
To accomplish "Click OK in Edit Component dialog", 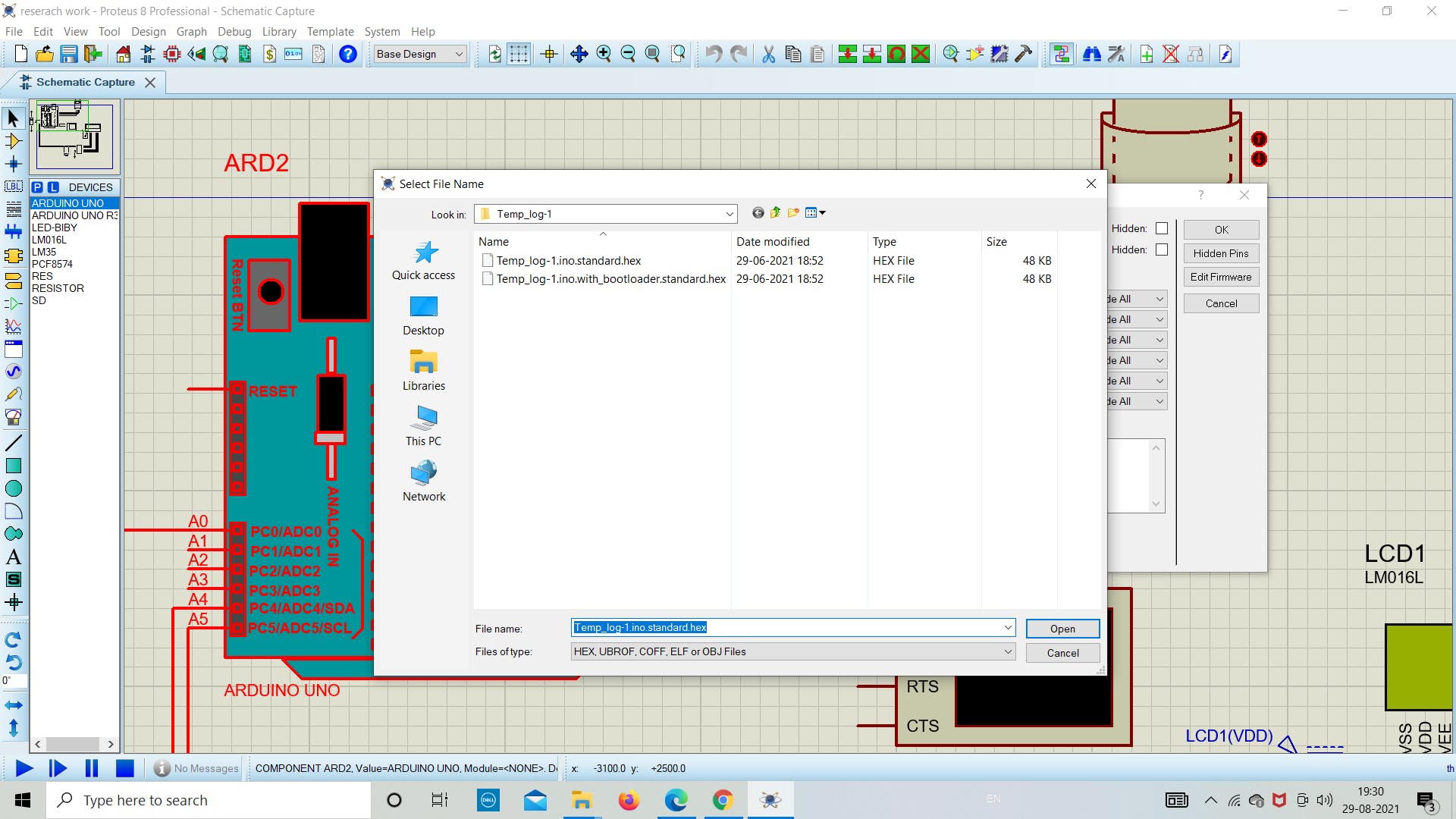I will [1221, 230].
